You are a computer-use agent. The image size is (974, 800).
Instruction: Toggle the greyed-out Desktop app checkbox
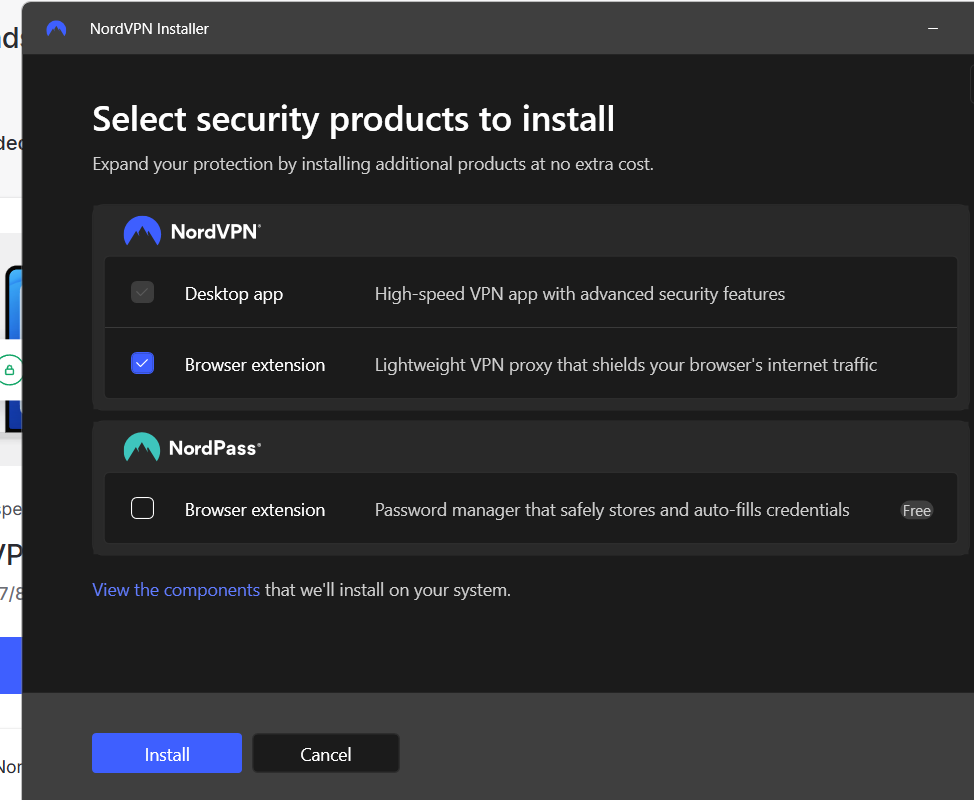143,293
